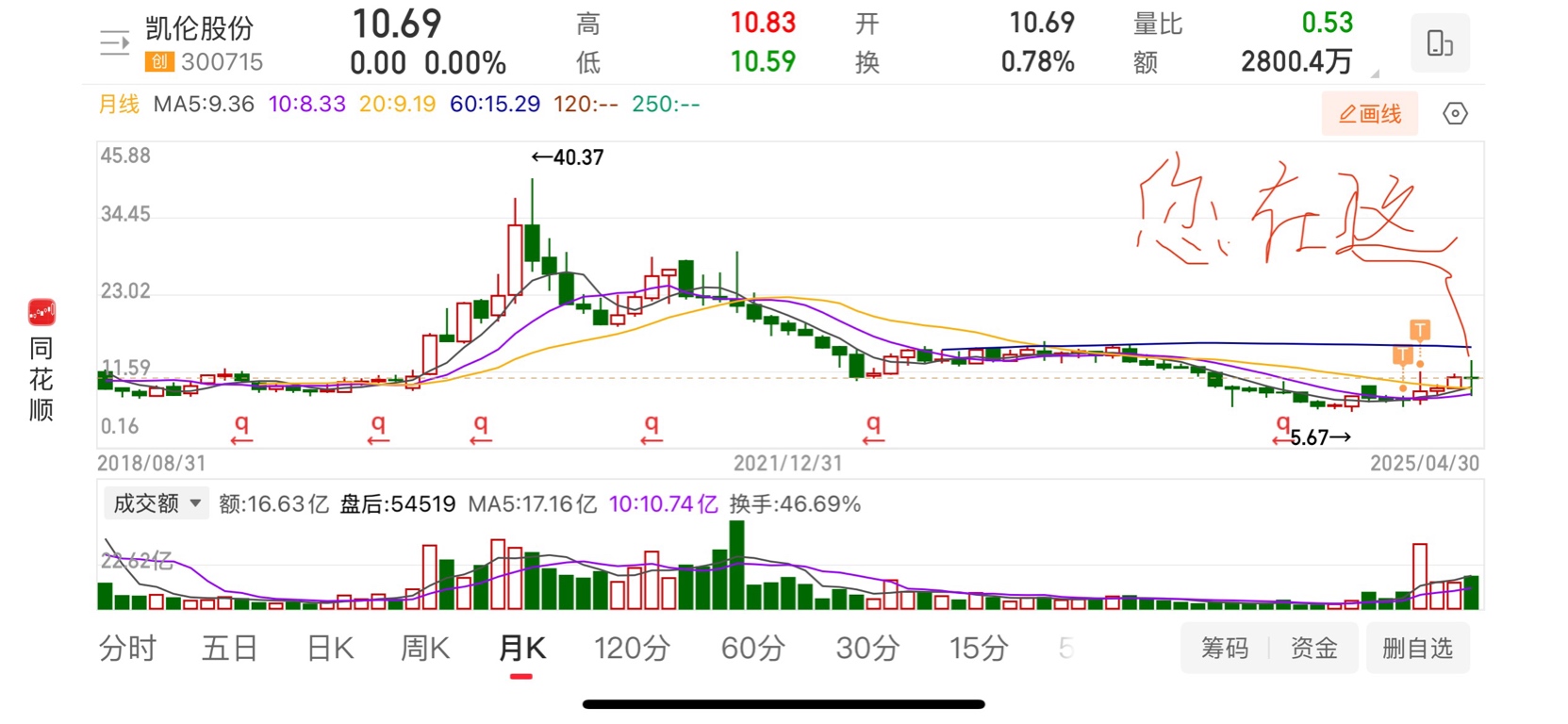Switch to 120分 tab
This screenshot has width=1568, height=724.
[x=632, y=649]
